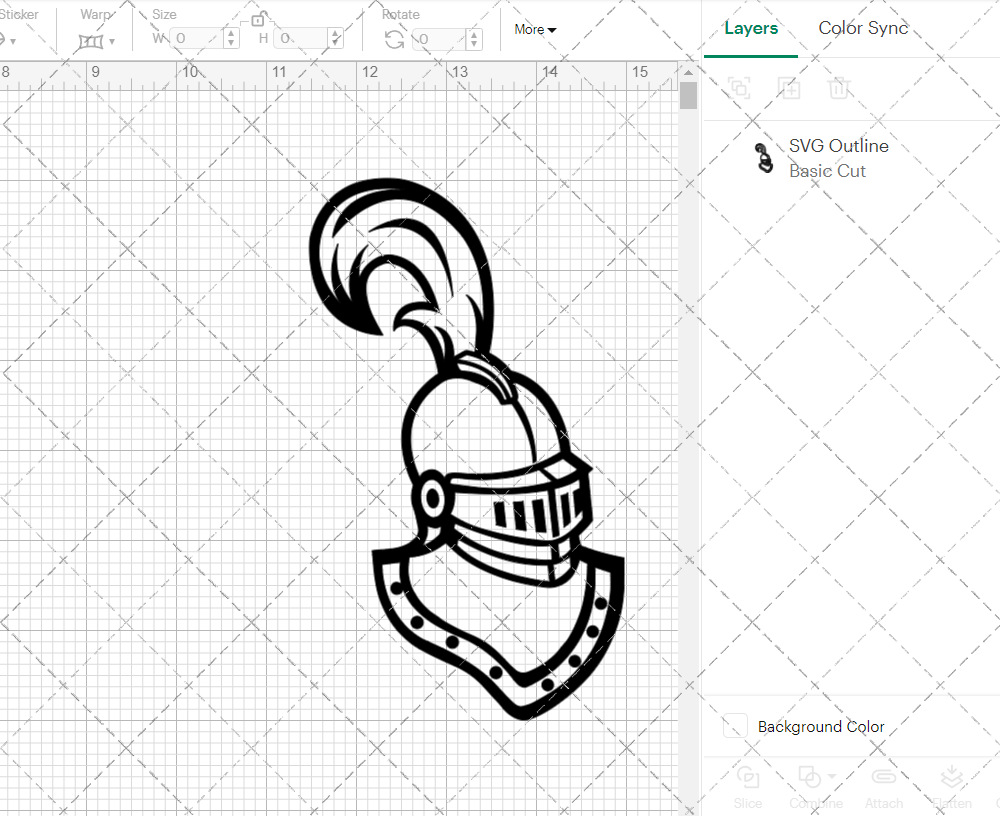Click the Delete layer trash icon
Viewport: 1000px width, 816px height.
839,87
